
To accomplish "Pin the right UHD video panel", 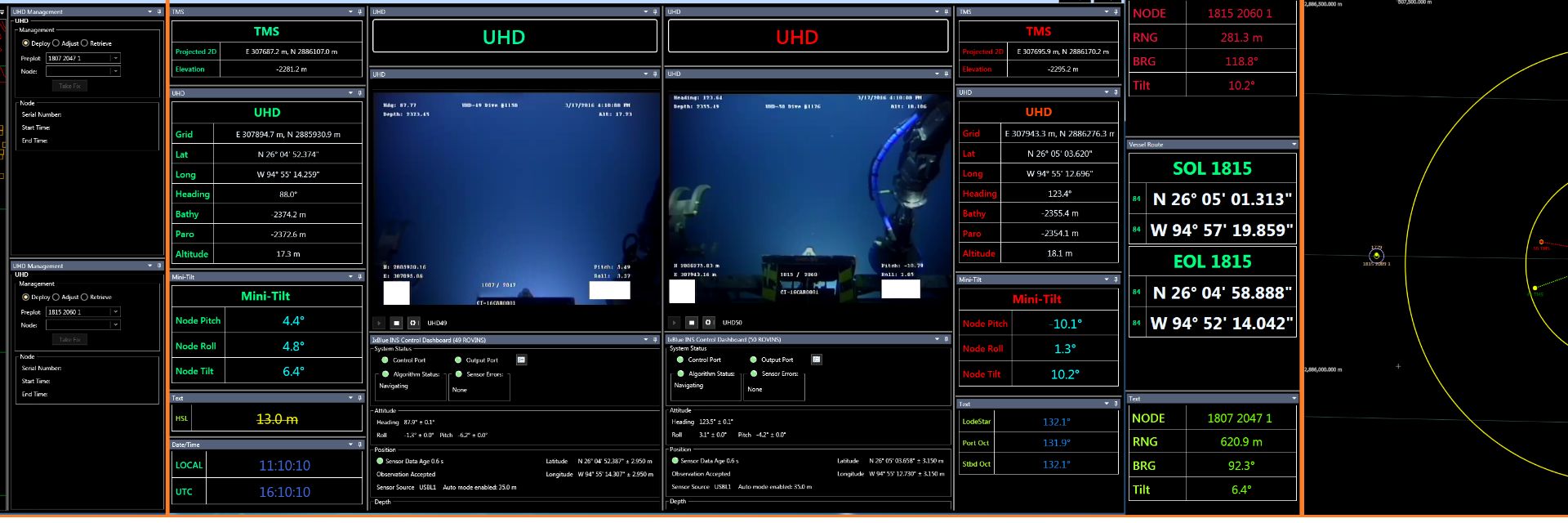I will [947, 74].
